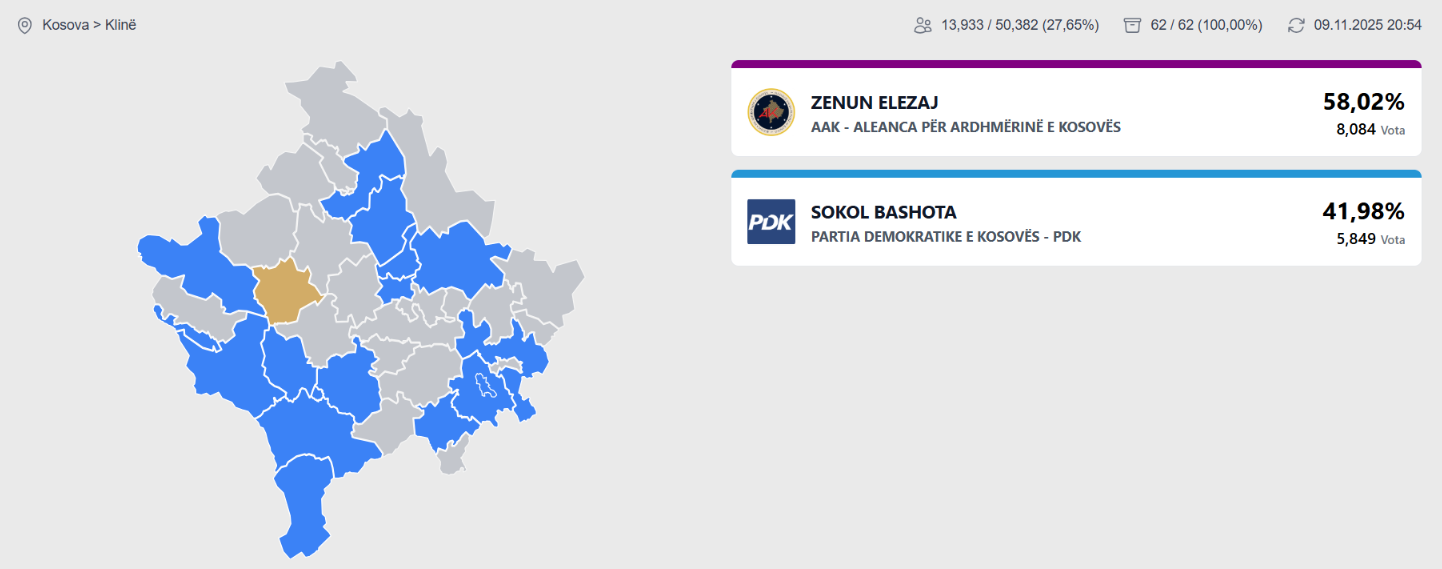
Task: Click the 09.11.2025 20:54 update timestamp
Action: pyautogui.click(x=1367, y=25)
